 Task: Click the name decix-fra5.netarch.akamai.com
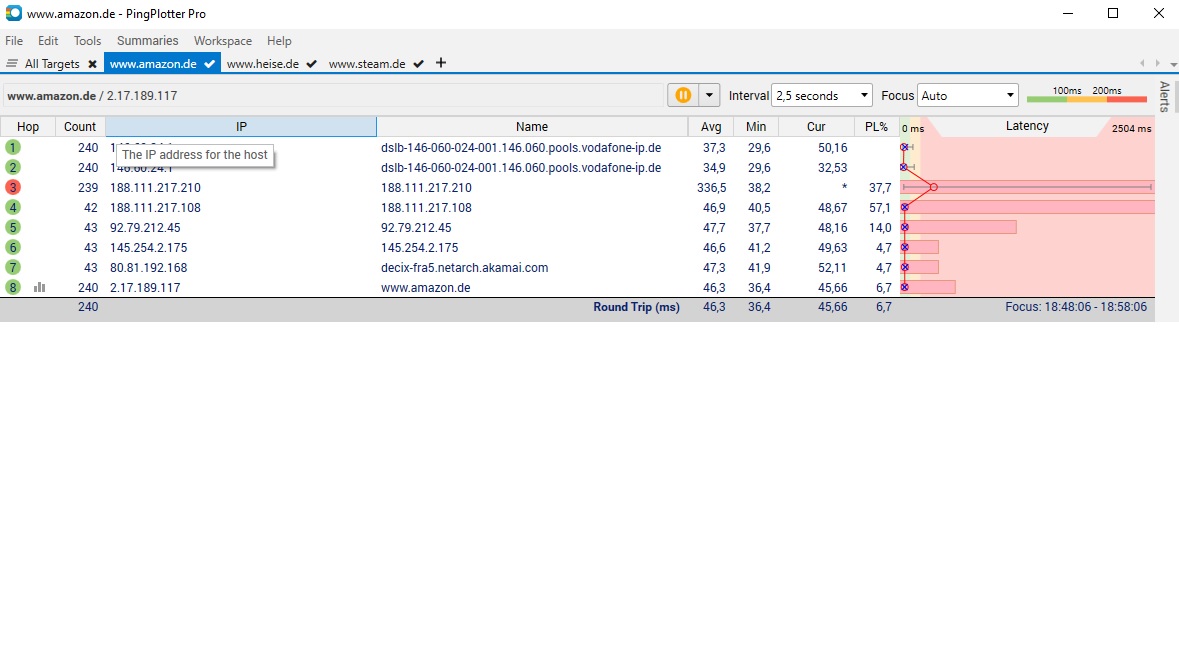464,268
